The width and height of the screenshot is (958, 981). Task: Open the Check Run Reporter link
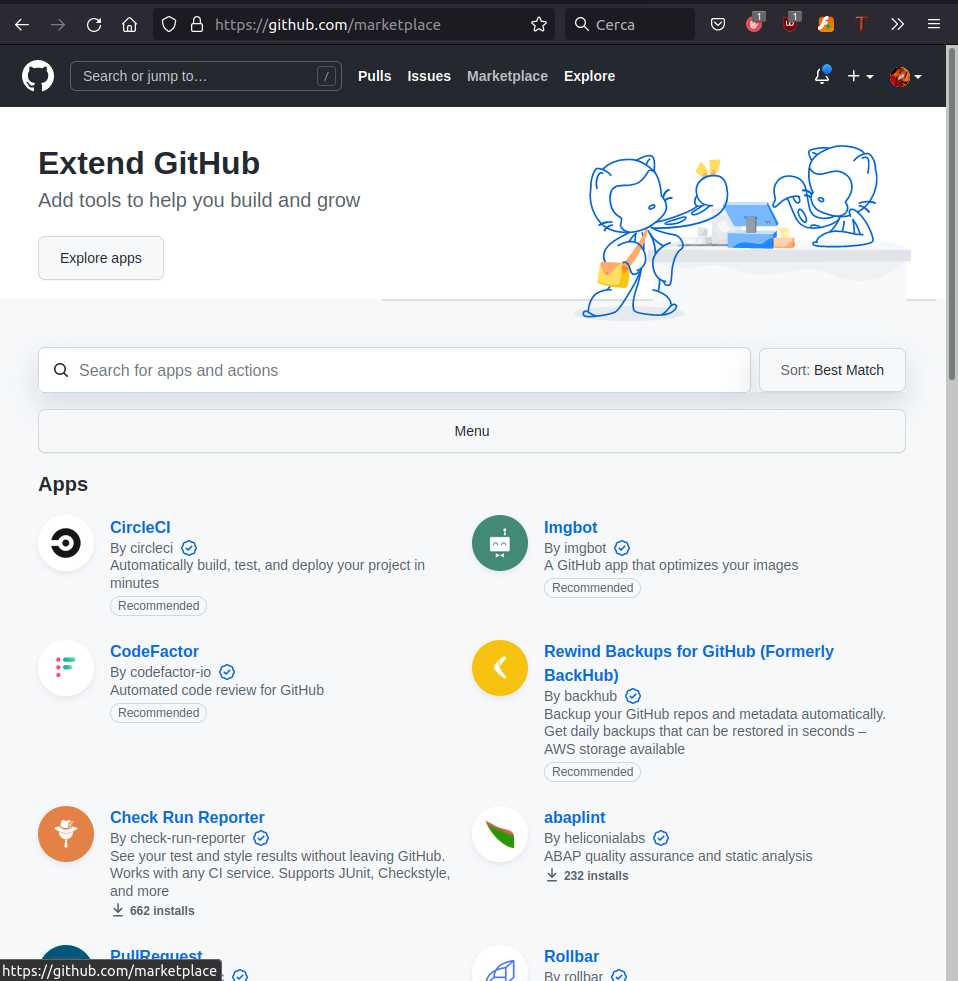[187, 817]
